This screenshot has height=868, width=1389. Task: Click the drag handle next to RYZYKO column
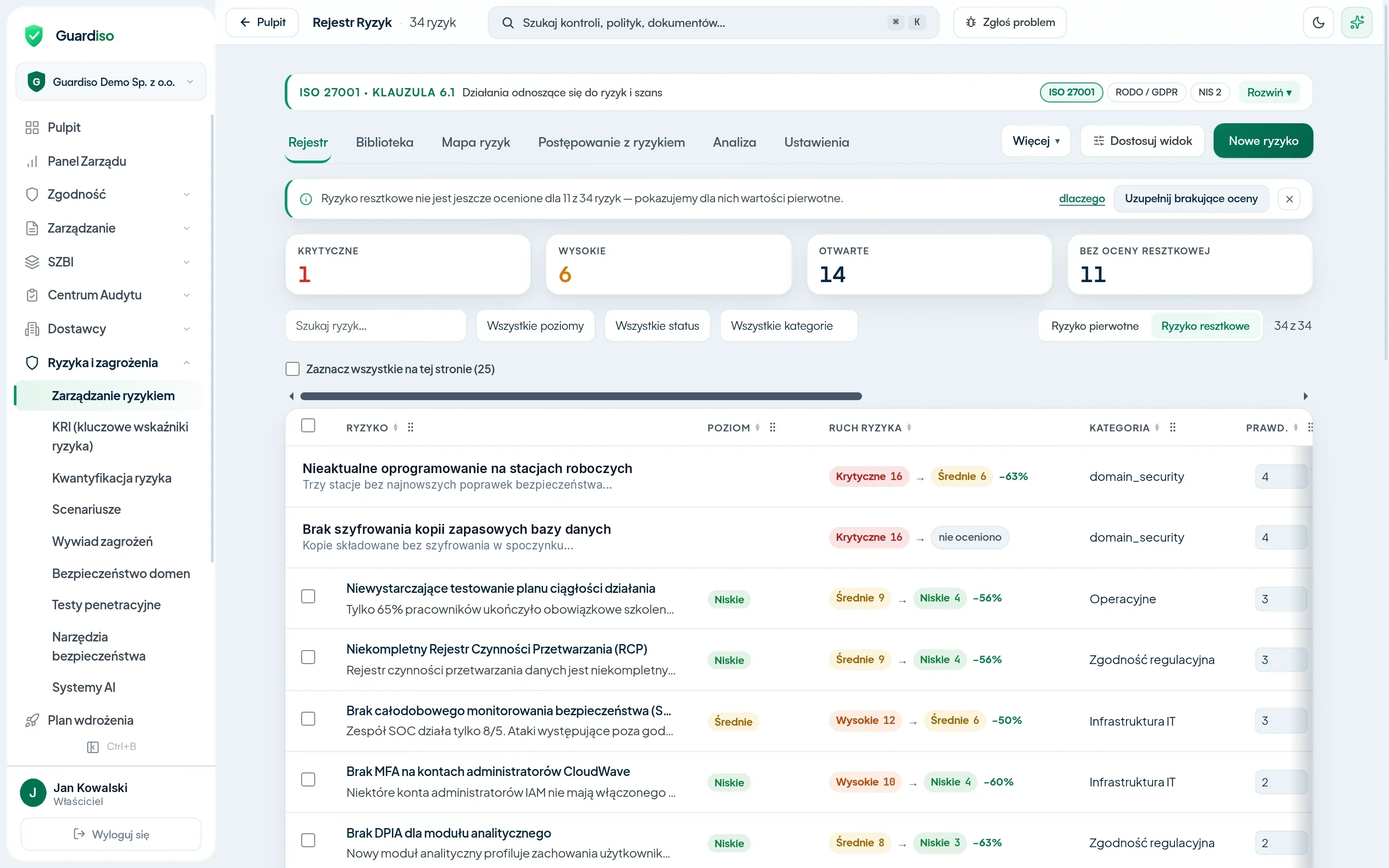pos(410,427)
